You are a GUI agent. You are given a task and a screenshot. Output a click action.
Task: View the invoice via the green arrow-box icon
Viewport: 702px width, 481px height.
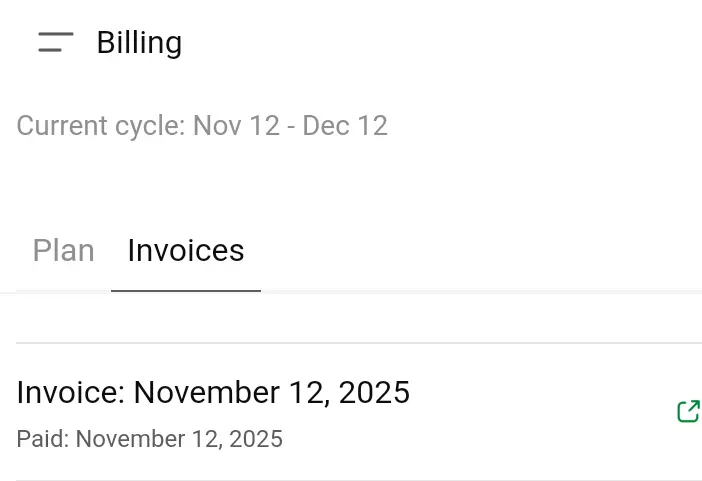pos(689,411)
